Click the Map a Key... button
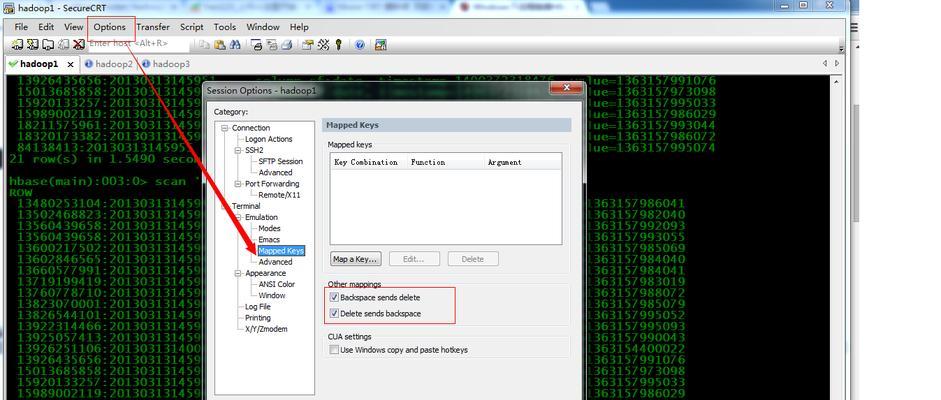941x400 pixels. (x=356, y=259)
